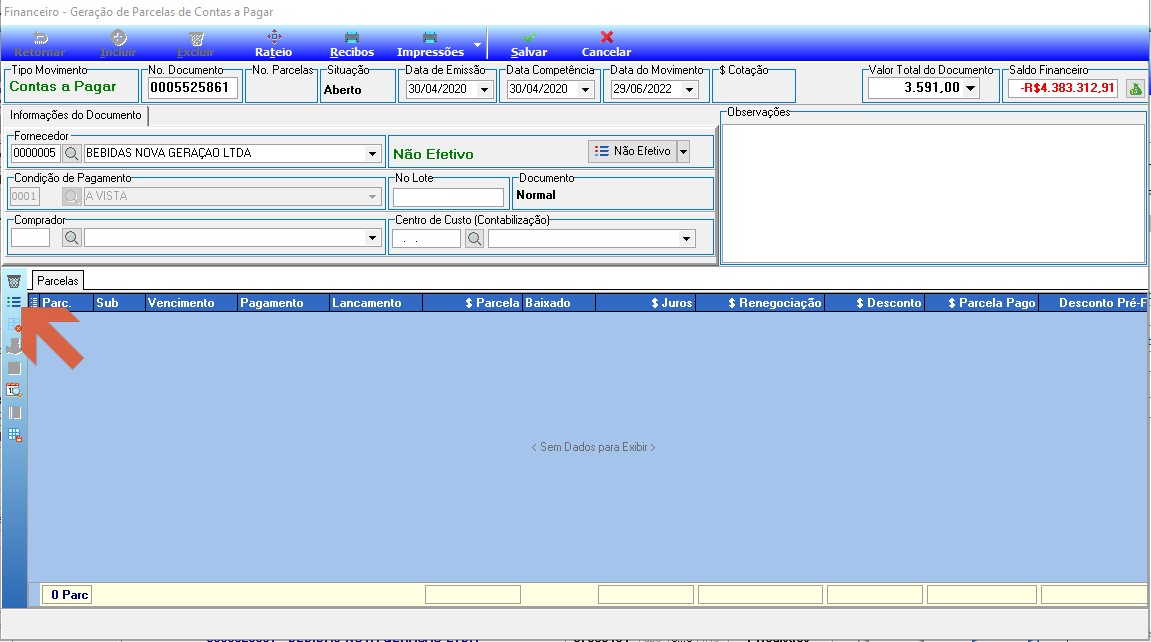This screenshot has height=642, width=1151.
Task: Click the Comprador code input field
Action: [x=30, y=238]
